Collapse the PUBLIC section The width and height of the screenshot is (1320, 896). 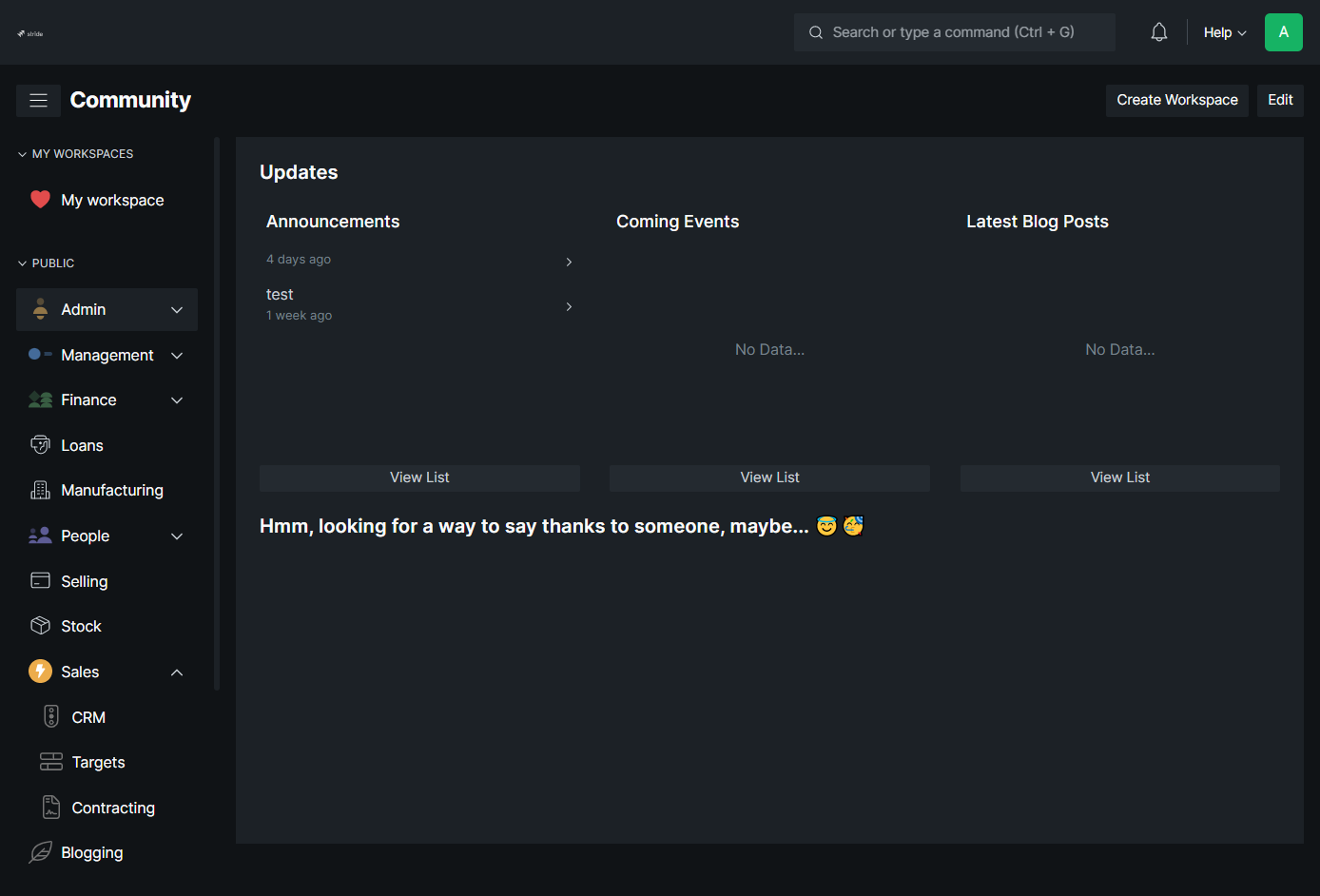[x=46, y=263]
